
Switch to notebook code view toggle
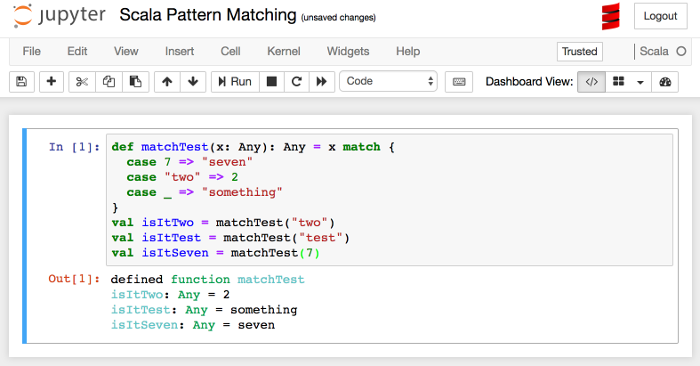click(592, 82)
